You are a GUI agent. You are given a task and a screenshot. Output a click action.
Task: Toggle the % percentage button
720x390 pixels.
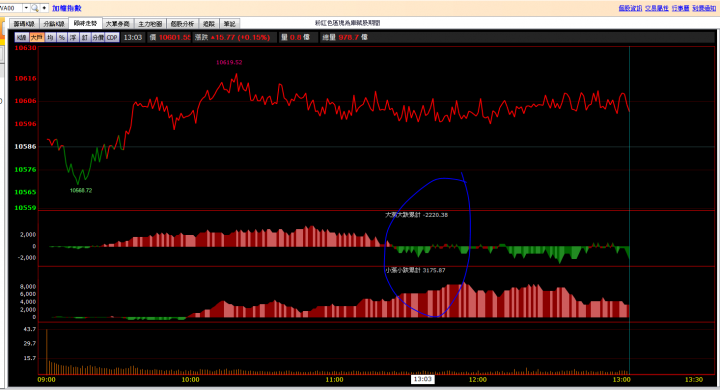(62, 38)
